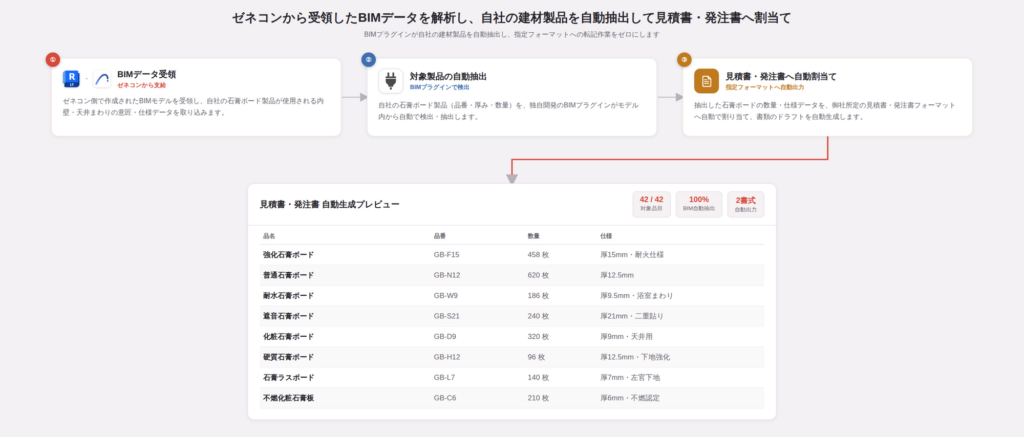
Task: Click the power plug plugin icon
Action: (x=391, y=81)
